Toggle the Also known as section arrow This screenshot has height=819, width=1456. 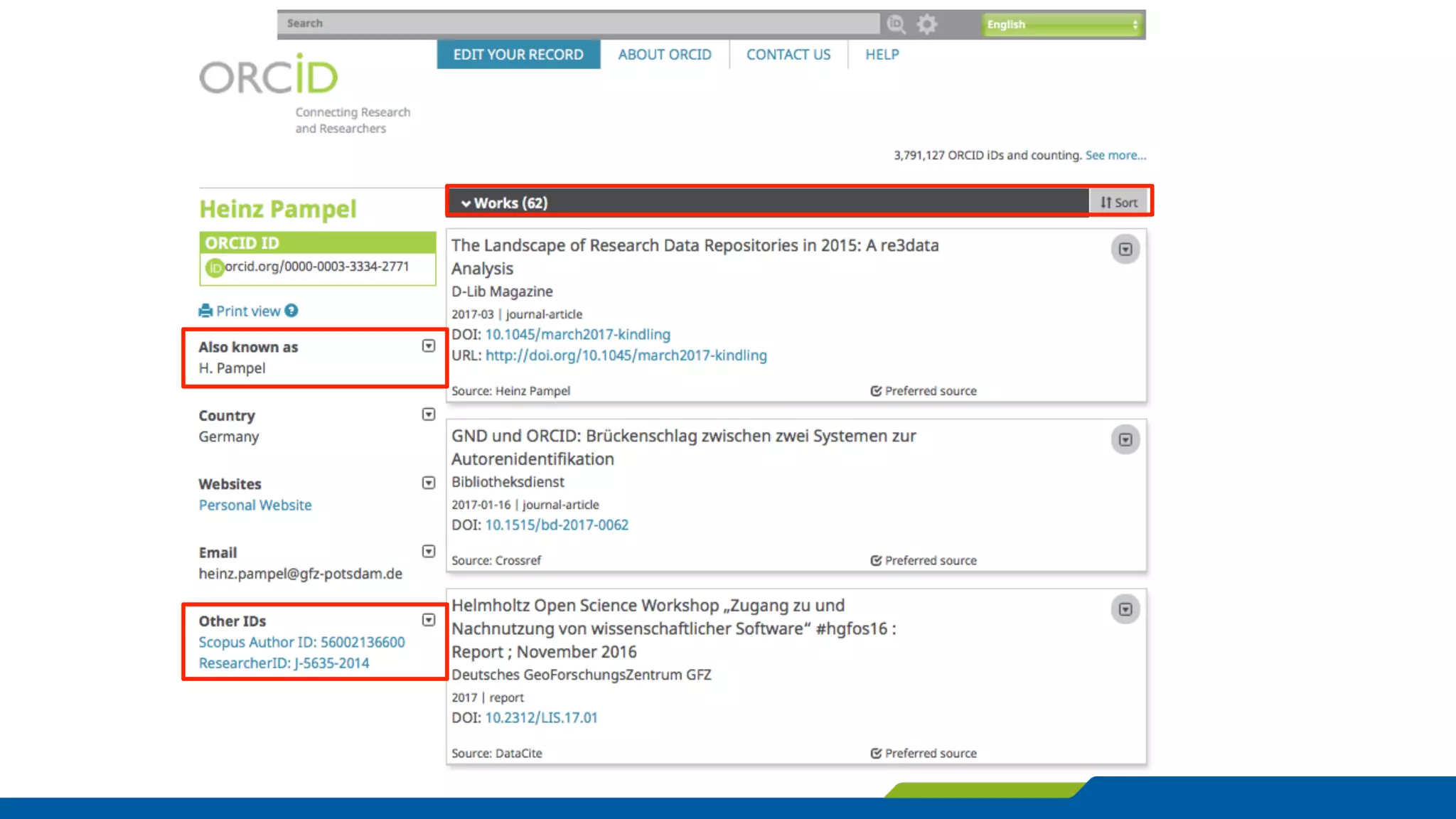[x=428, y=346]
